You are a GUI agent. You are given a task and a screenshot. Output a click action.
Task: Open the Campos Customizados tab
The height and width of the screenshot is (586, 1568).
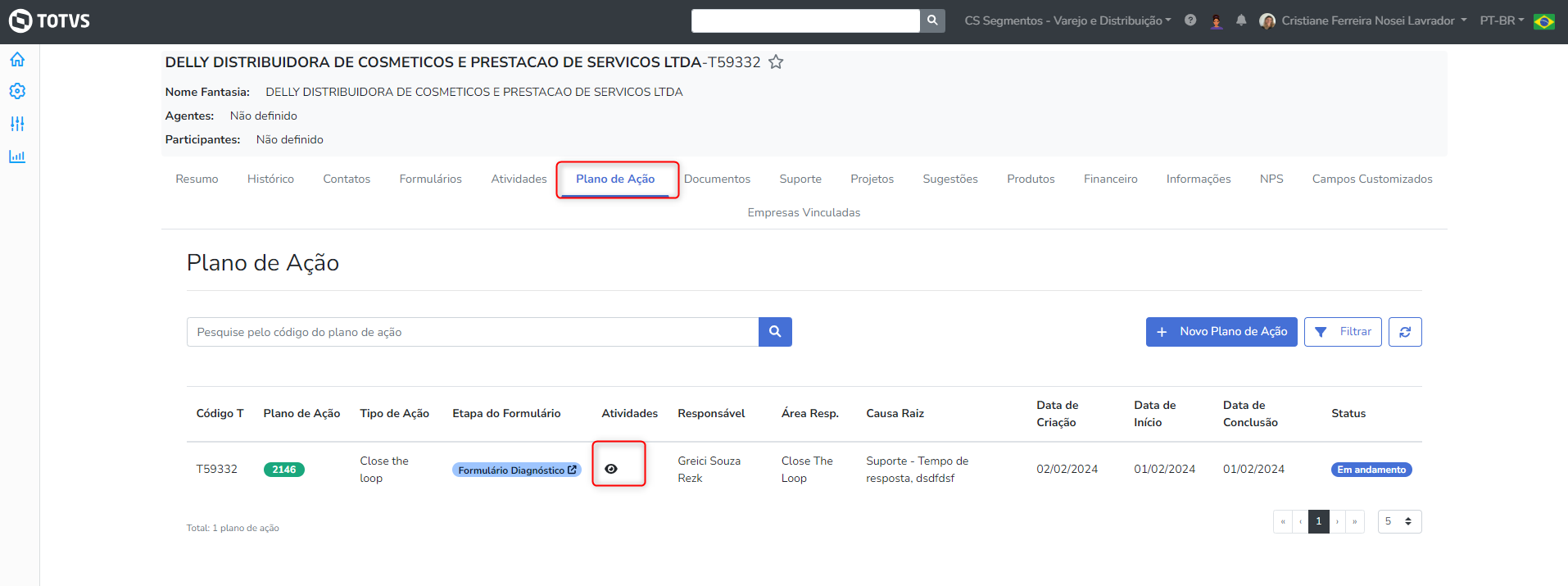point(1372,179)
